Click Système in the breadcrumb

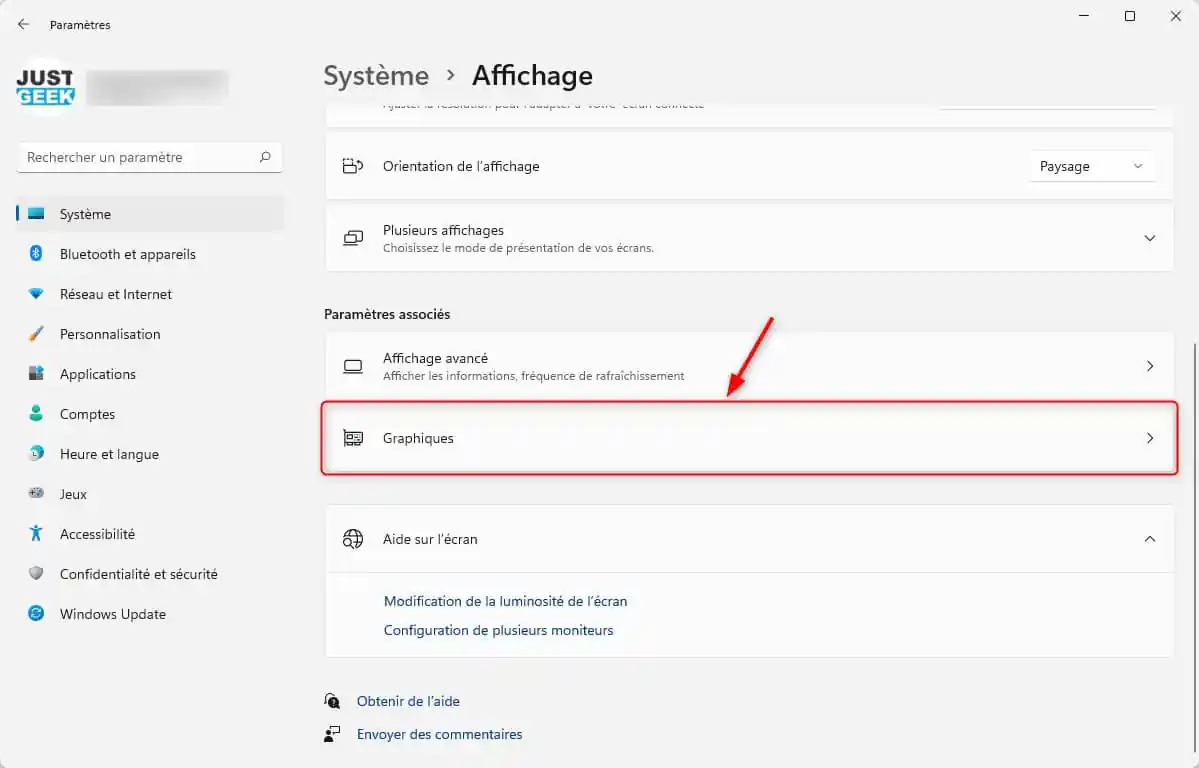pyautogui.click(x=376, y=76)
